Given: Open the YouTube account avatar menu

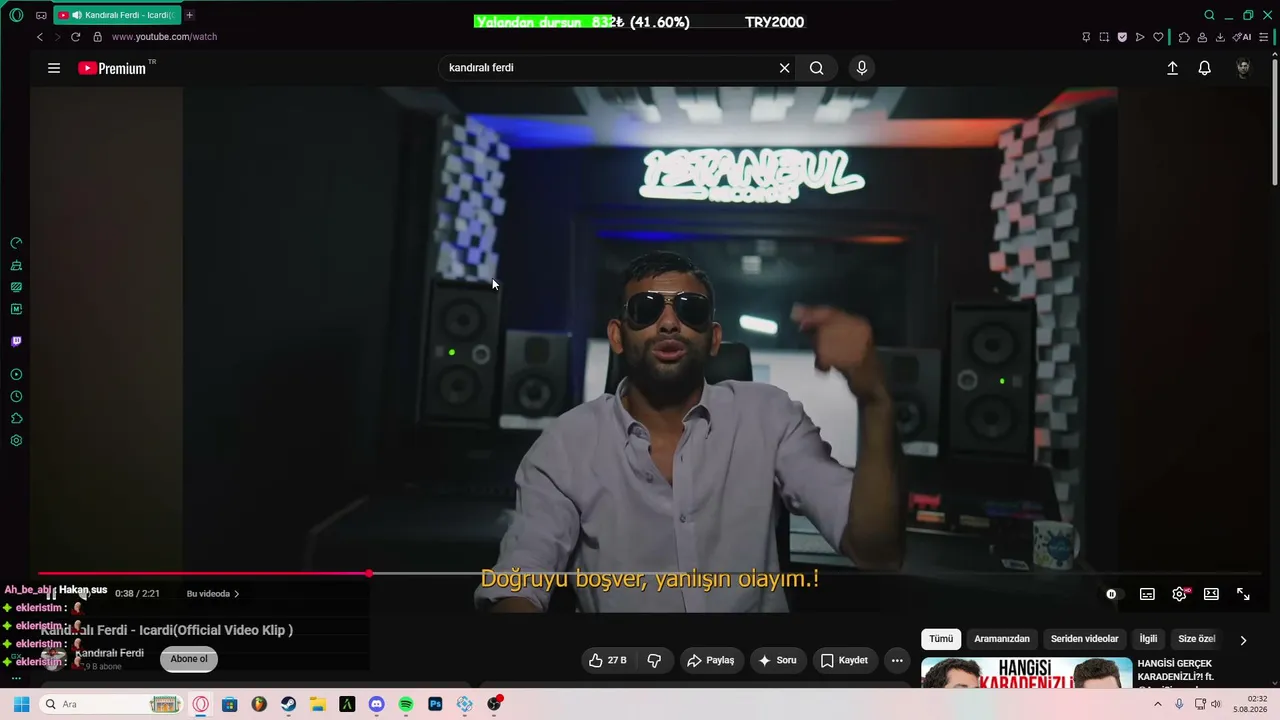Looking at the screenshot, I should click(x=1243, y=68).
